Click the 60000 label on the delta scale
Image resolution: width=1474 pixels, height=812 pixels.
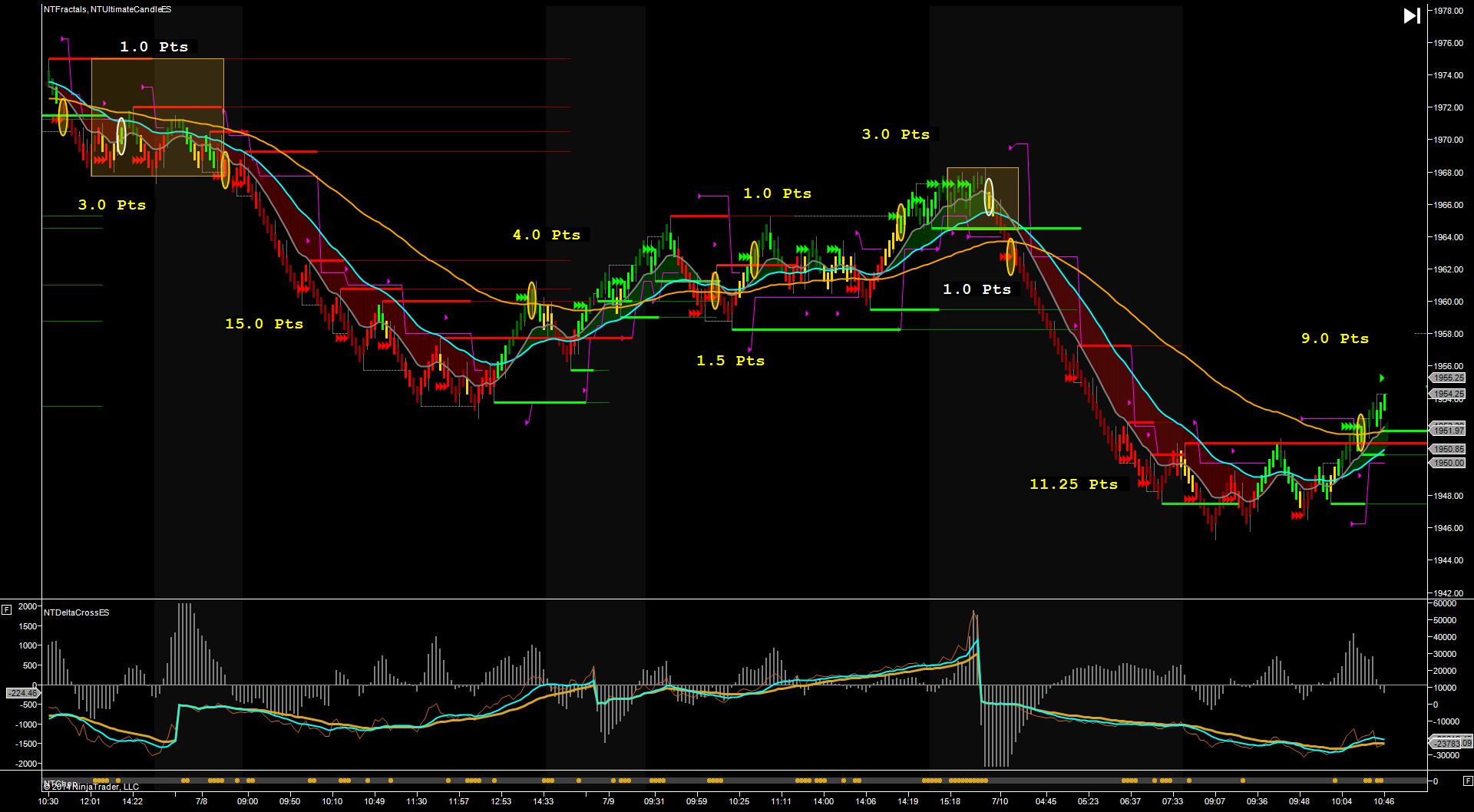(1445, 603)
